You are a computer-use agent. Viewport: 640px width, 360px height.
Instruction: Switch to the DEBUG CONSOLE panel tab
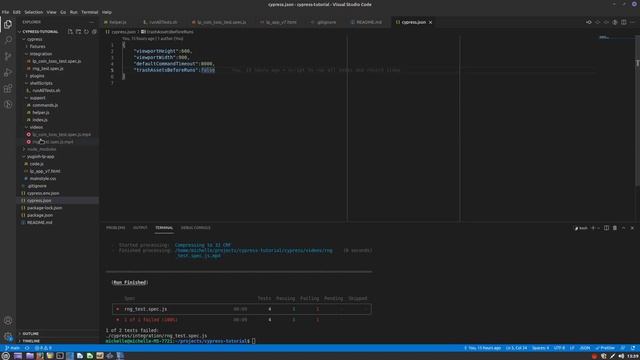coord(196,228)
